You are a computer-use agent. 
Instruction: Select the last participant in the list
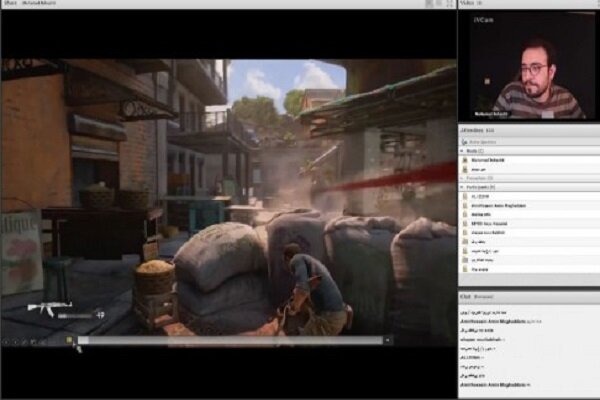(x=529, y=269)
